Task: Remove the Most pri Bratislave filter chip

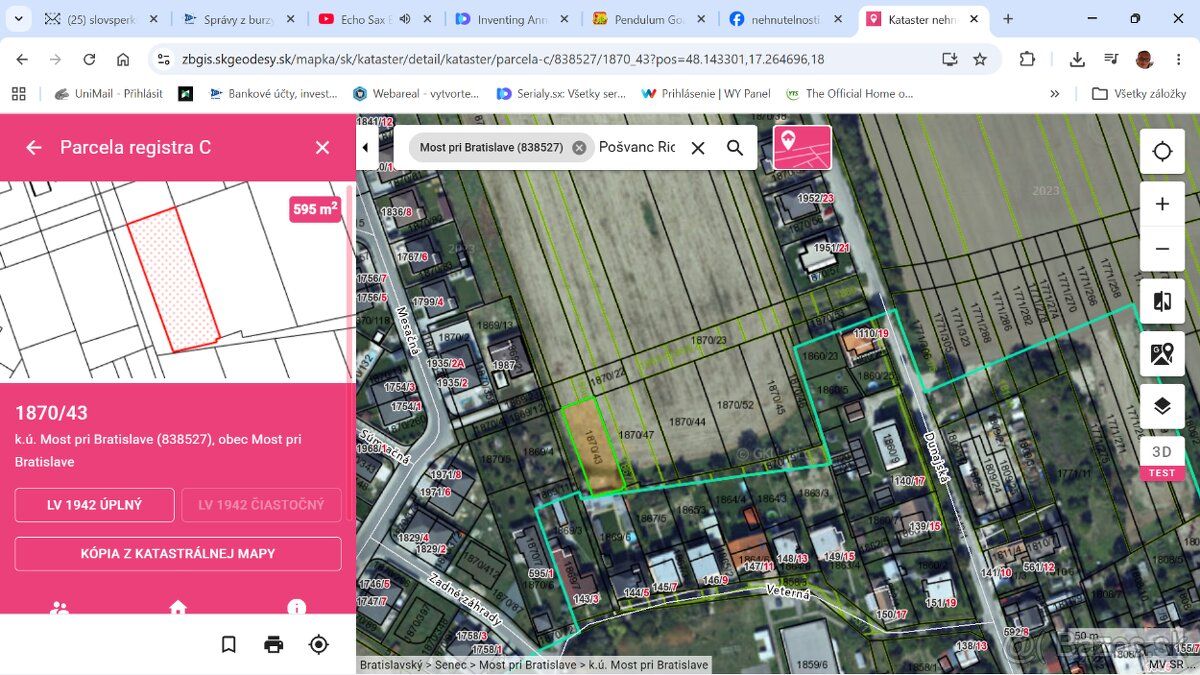Action: tap(579, 147)
